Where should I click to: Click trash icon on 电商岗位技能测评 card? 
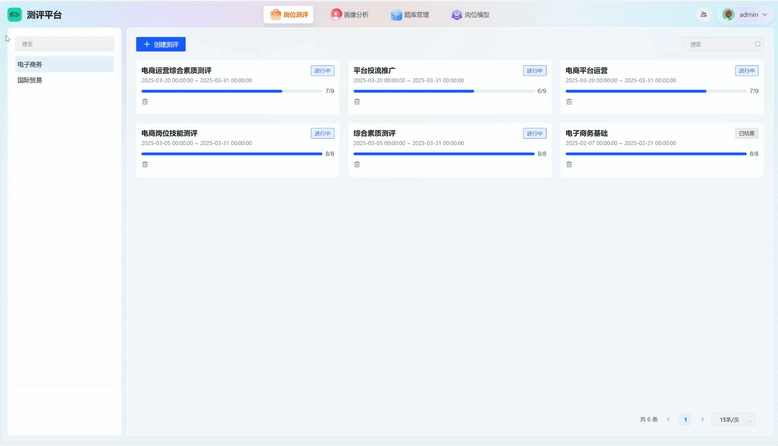coord(145,165)
